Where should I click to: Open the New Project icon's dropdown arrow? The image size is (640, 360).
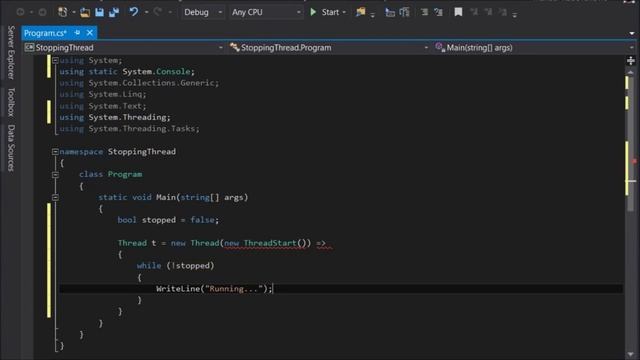(74, 13)
